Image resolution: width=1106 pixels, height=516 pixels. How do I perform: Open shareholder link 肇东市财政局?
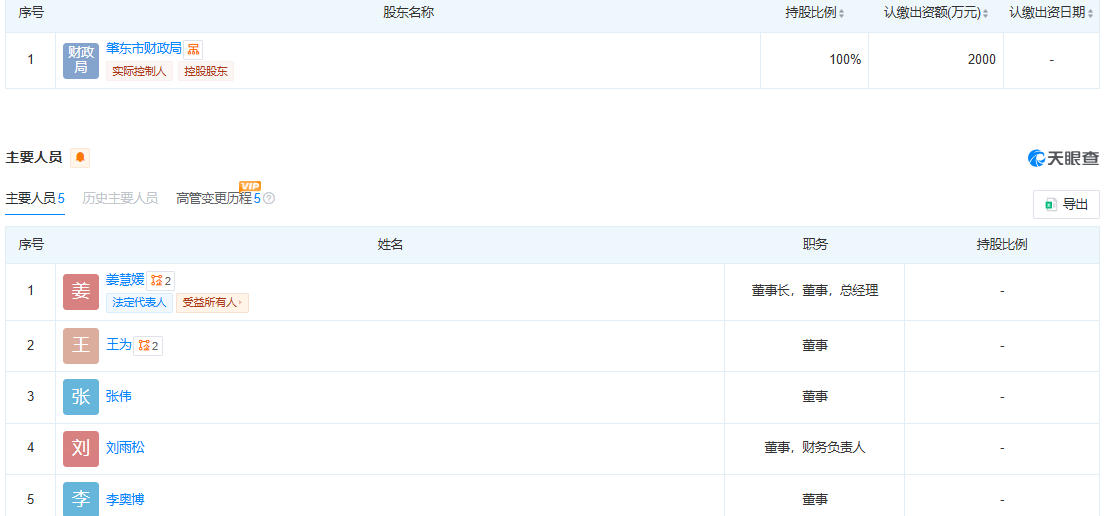pyautogui.click(x=144, y=48)
